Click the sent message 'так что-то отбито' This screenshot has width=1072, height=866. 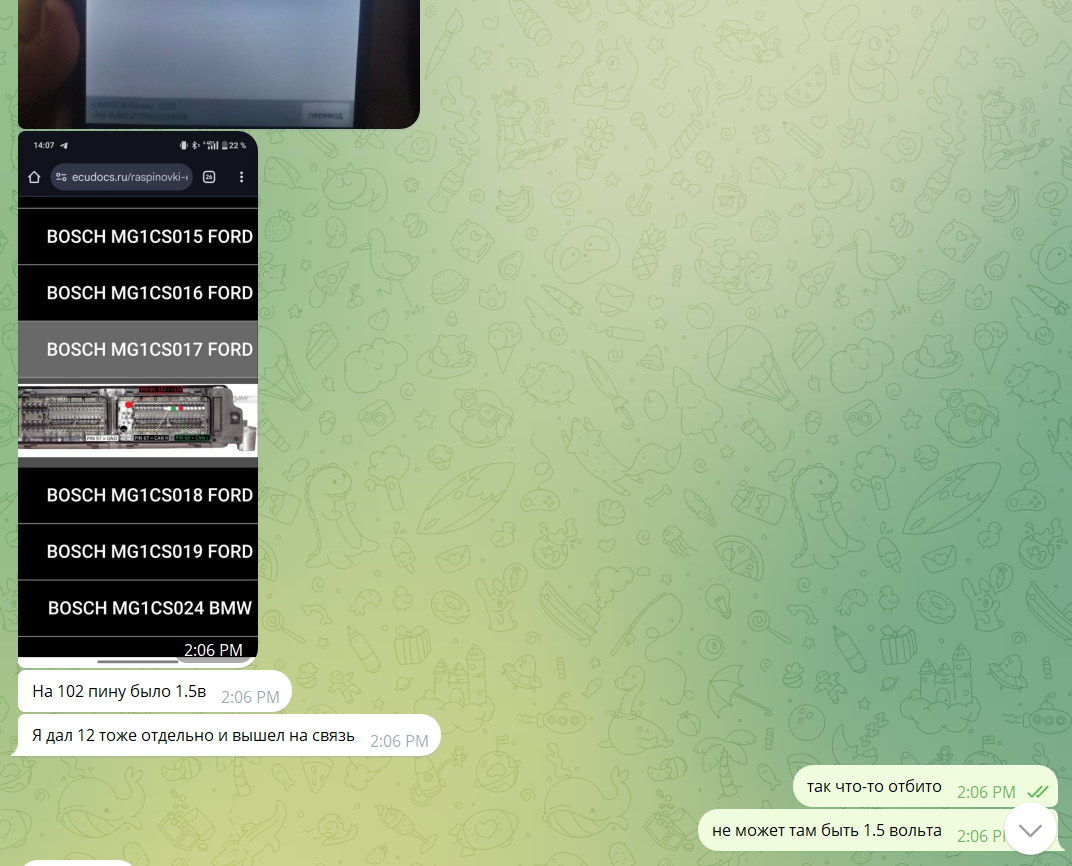[874, 787]
